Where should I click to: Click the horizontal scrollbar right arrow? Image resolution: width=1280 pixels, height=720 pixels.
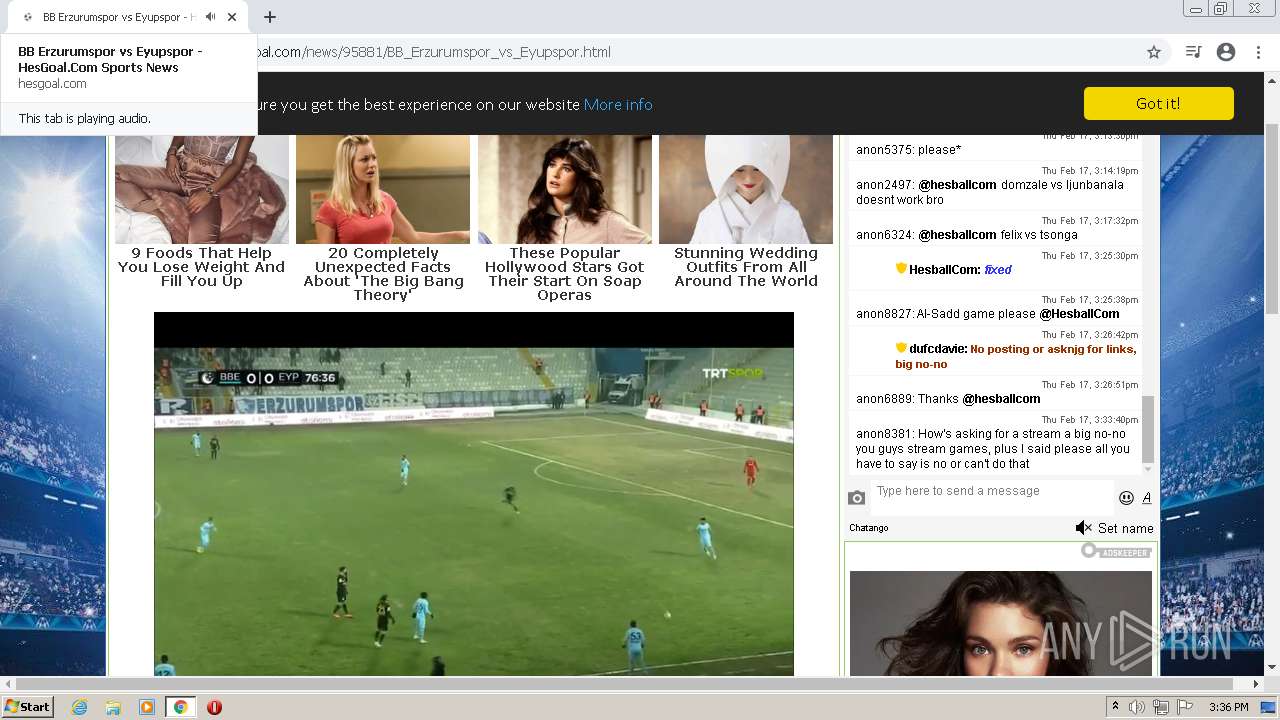coord(1257,684)
